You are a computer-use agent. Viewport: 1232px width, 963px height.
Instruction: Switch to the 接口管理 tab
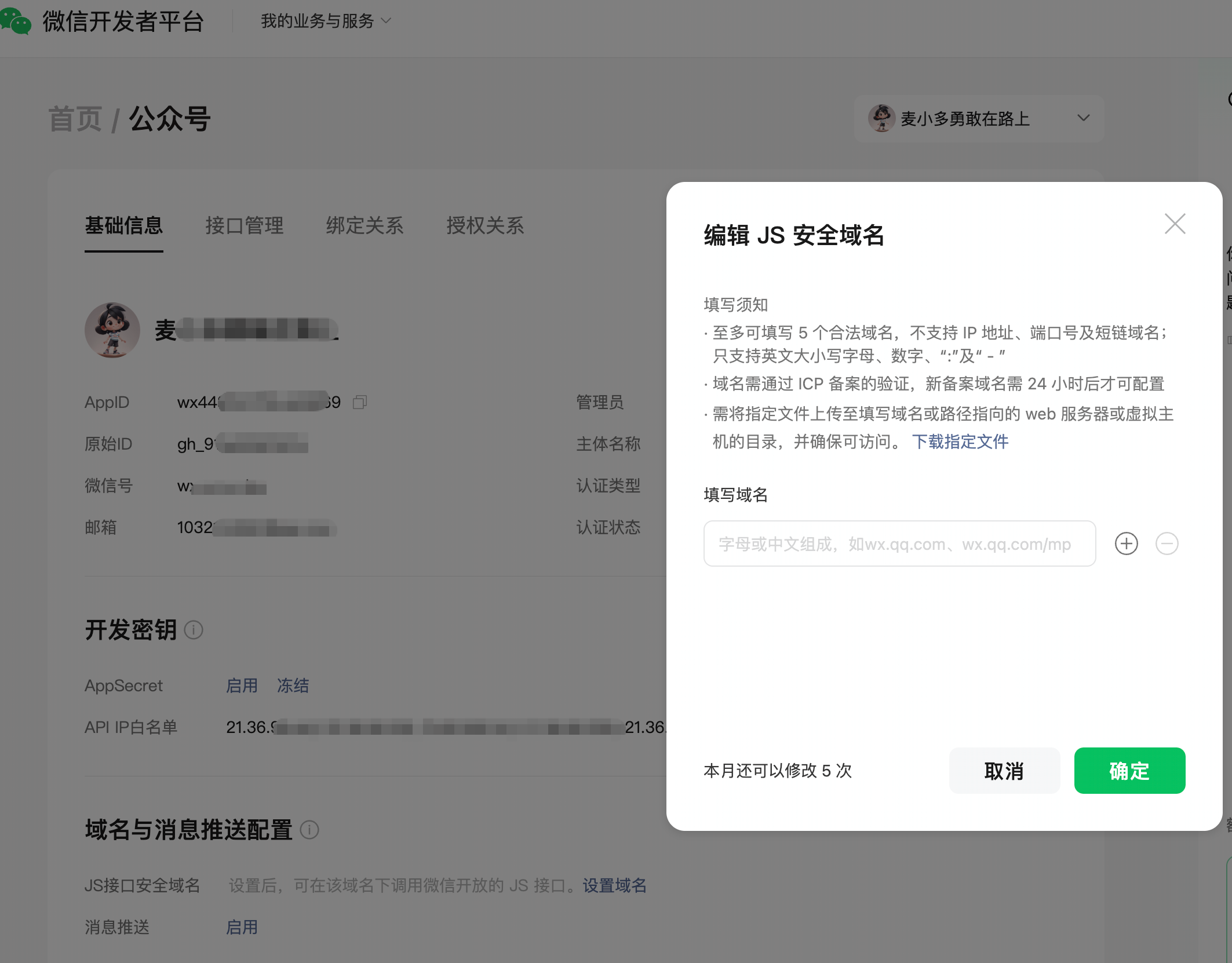(244, 225)
